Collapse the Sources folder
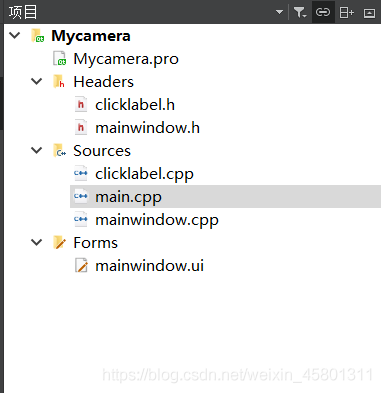381x393 pixels. point(36,150)
